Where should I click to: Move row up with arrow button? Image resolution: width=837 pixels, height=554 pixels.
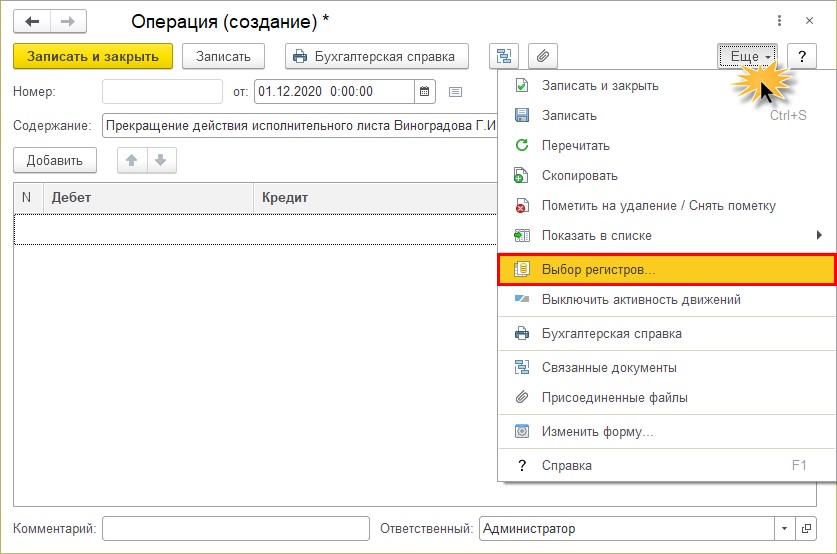click(x=132, y=160)
